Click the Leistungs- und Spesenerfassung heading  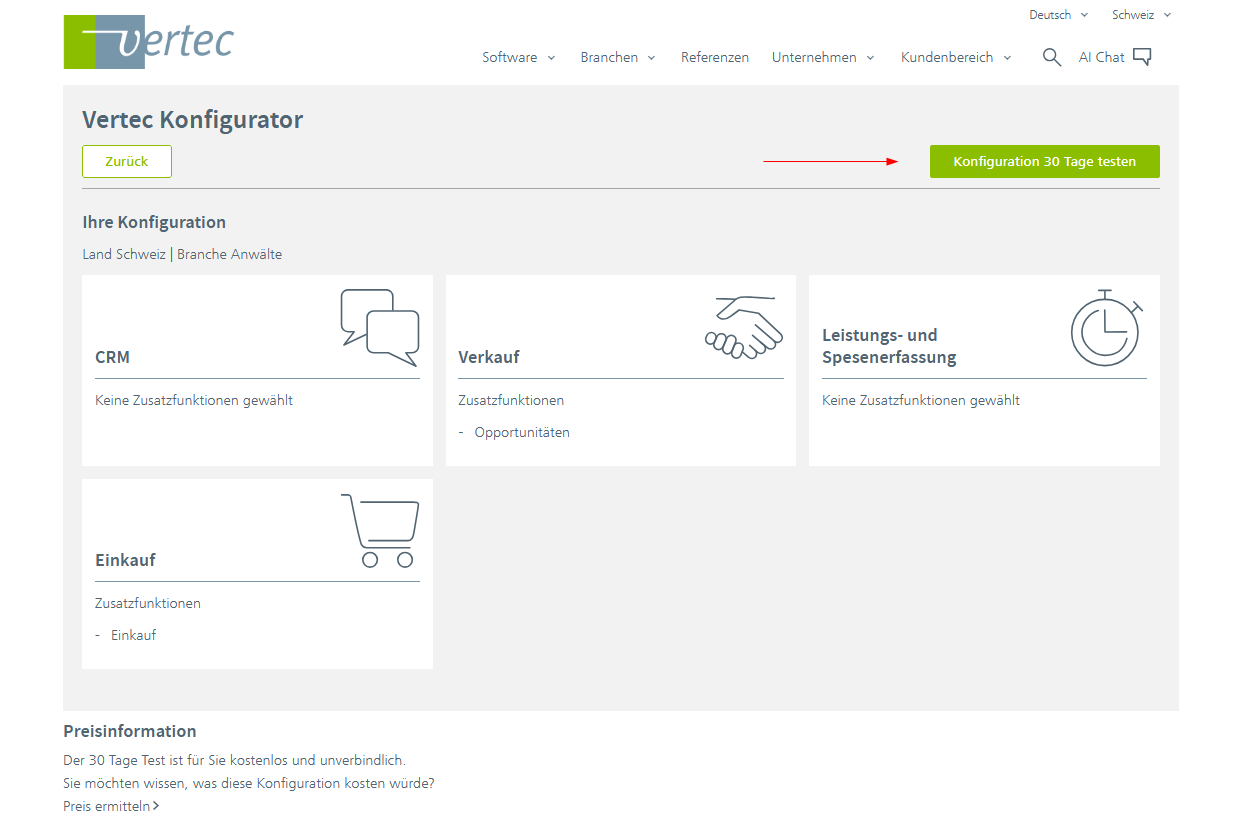(889, 346)
